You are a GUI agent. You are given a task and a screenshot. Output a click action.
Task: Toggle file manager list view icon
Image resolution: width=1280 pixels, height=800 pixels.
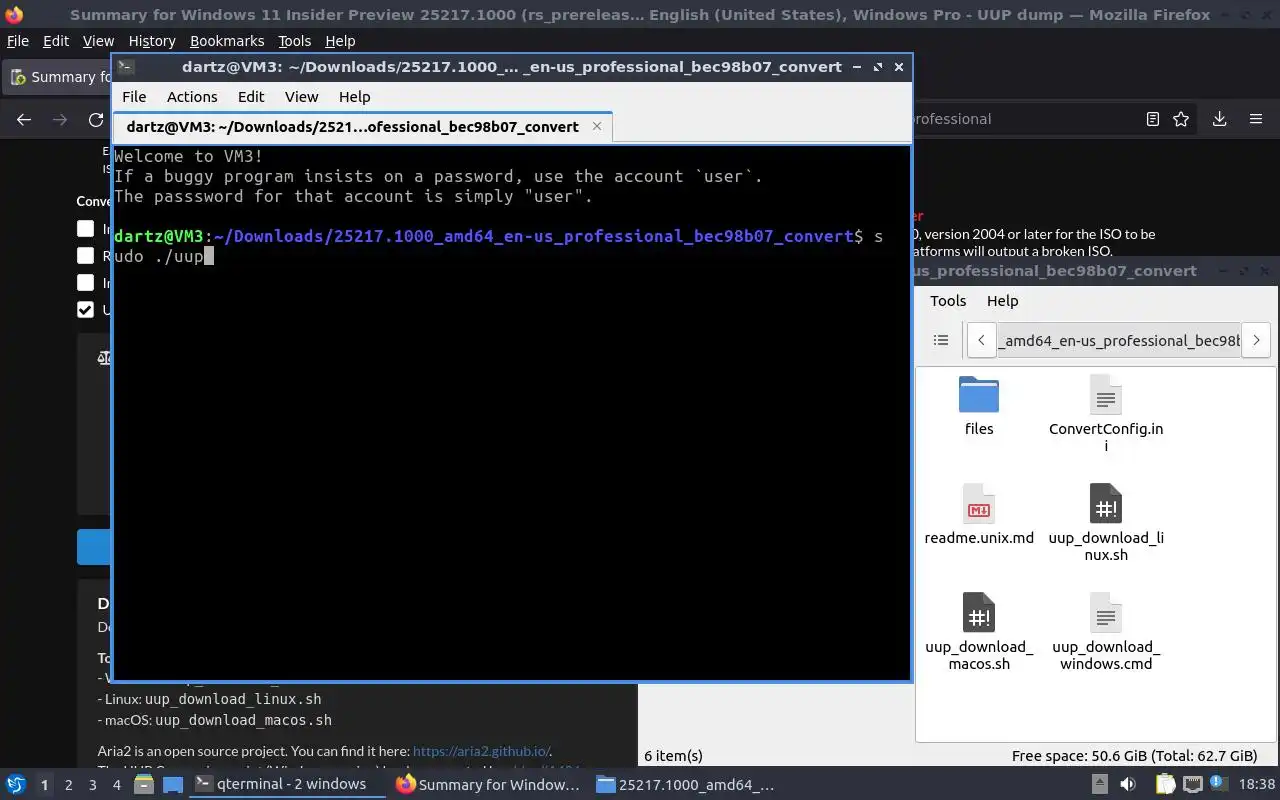click(940, 340)
